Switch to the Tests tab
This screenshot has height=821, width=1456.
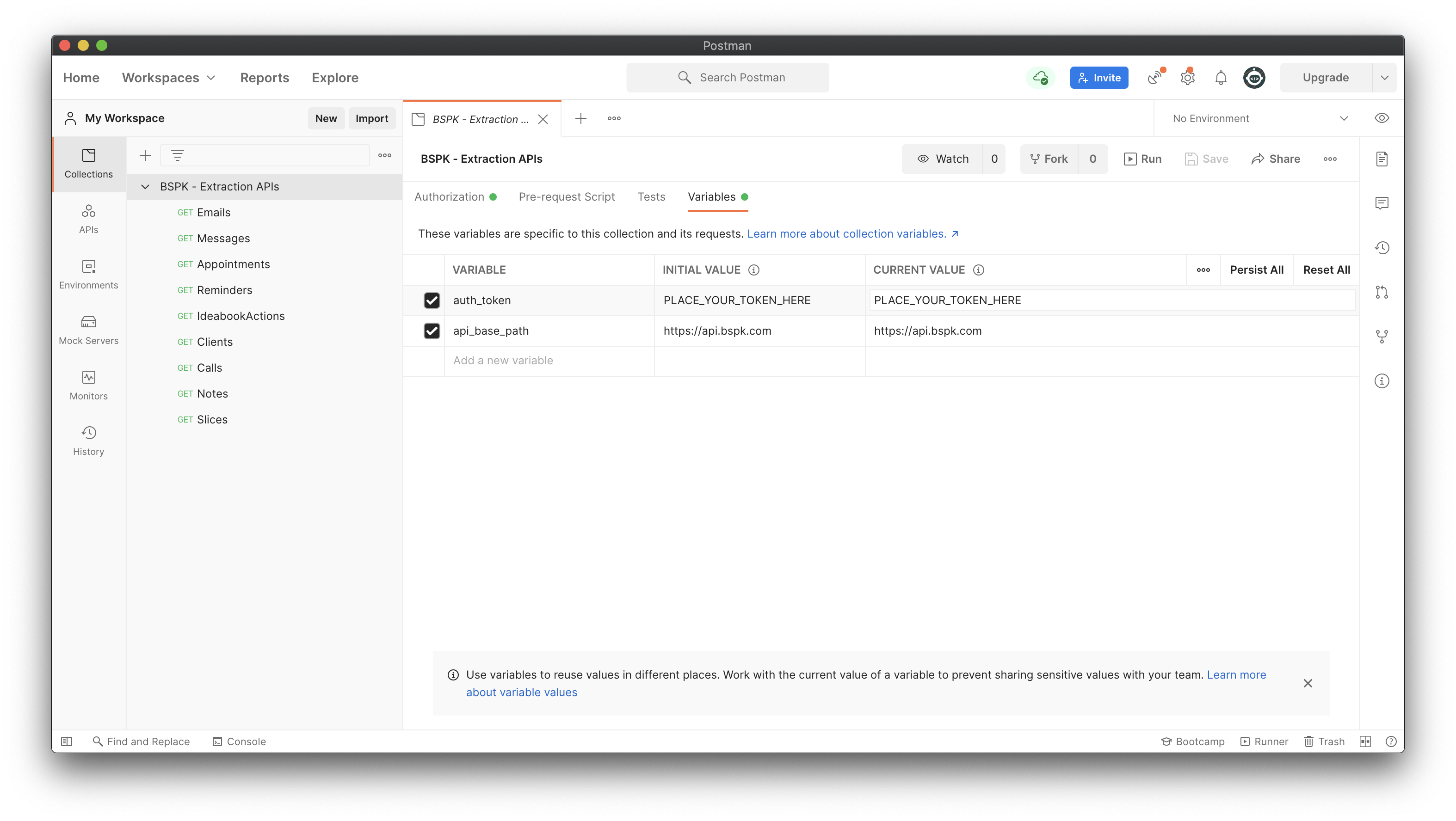pos(651,196)
